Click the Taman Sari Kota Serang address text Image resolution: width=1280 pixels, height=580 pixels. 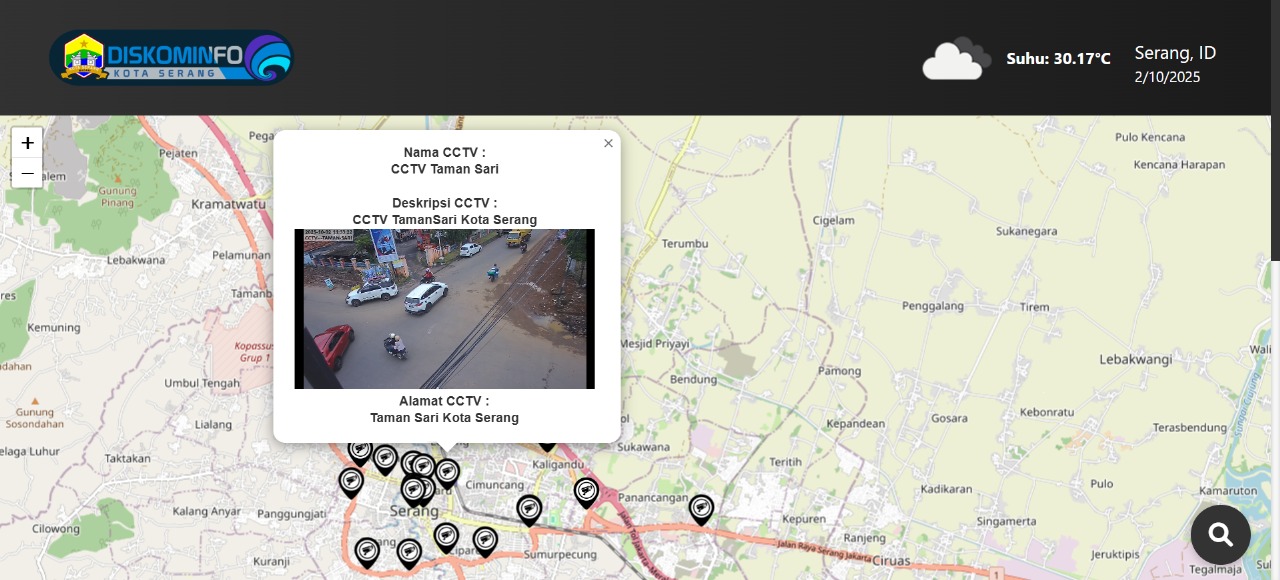tap(444, 418)
